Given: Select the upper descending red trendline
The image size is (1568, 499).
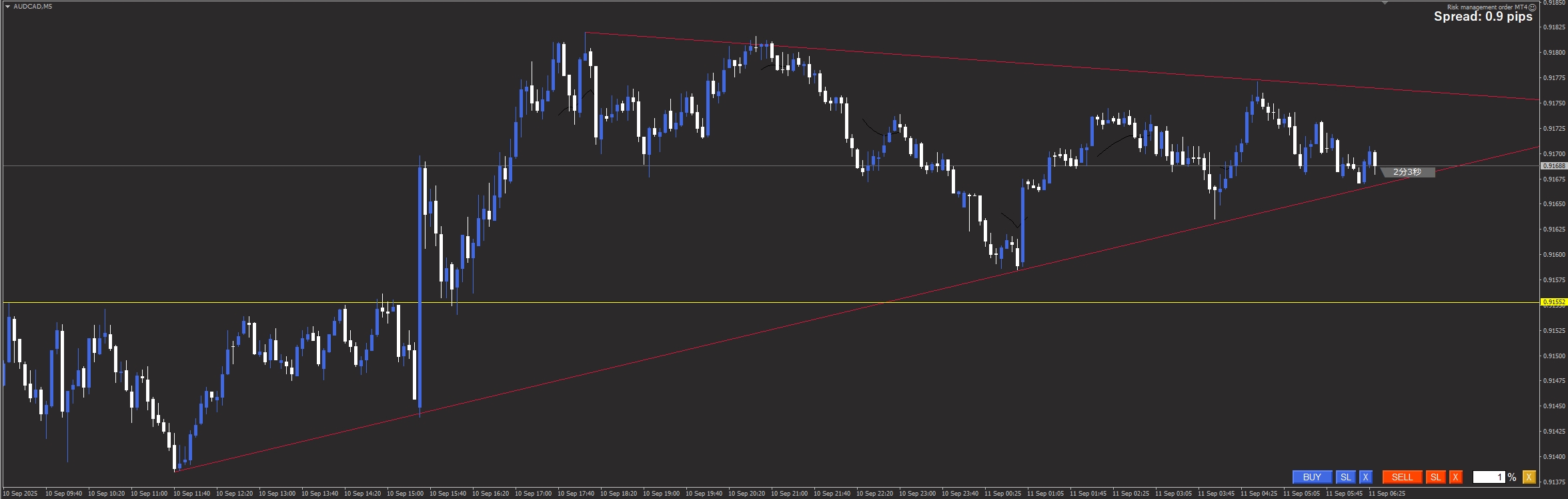Looking at the screenshot, I should [x=1000, y=62].
